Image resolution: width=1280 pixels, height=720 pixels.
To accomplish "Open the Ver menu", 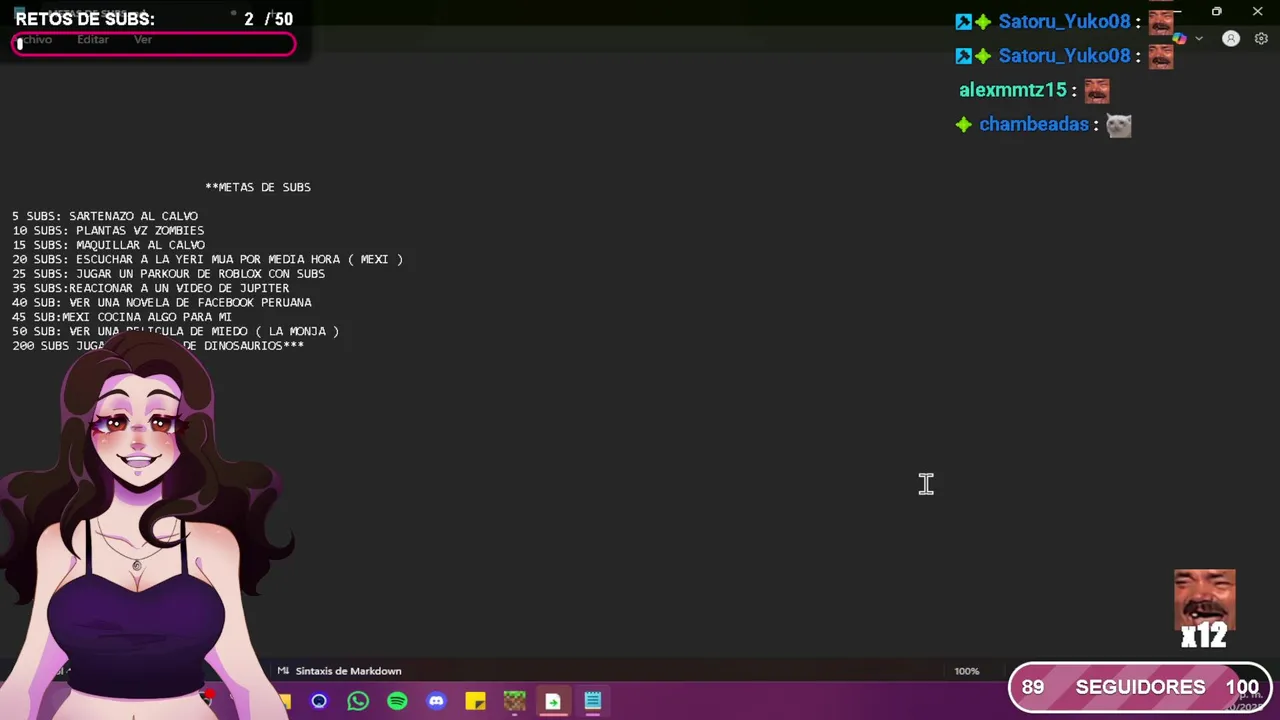I will tap(143, 40).
